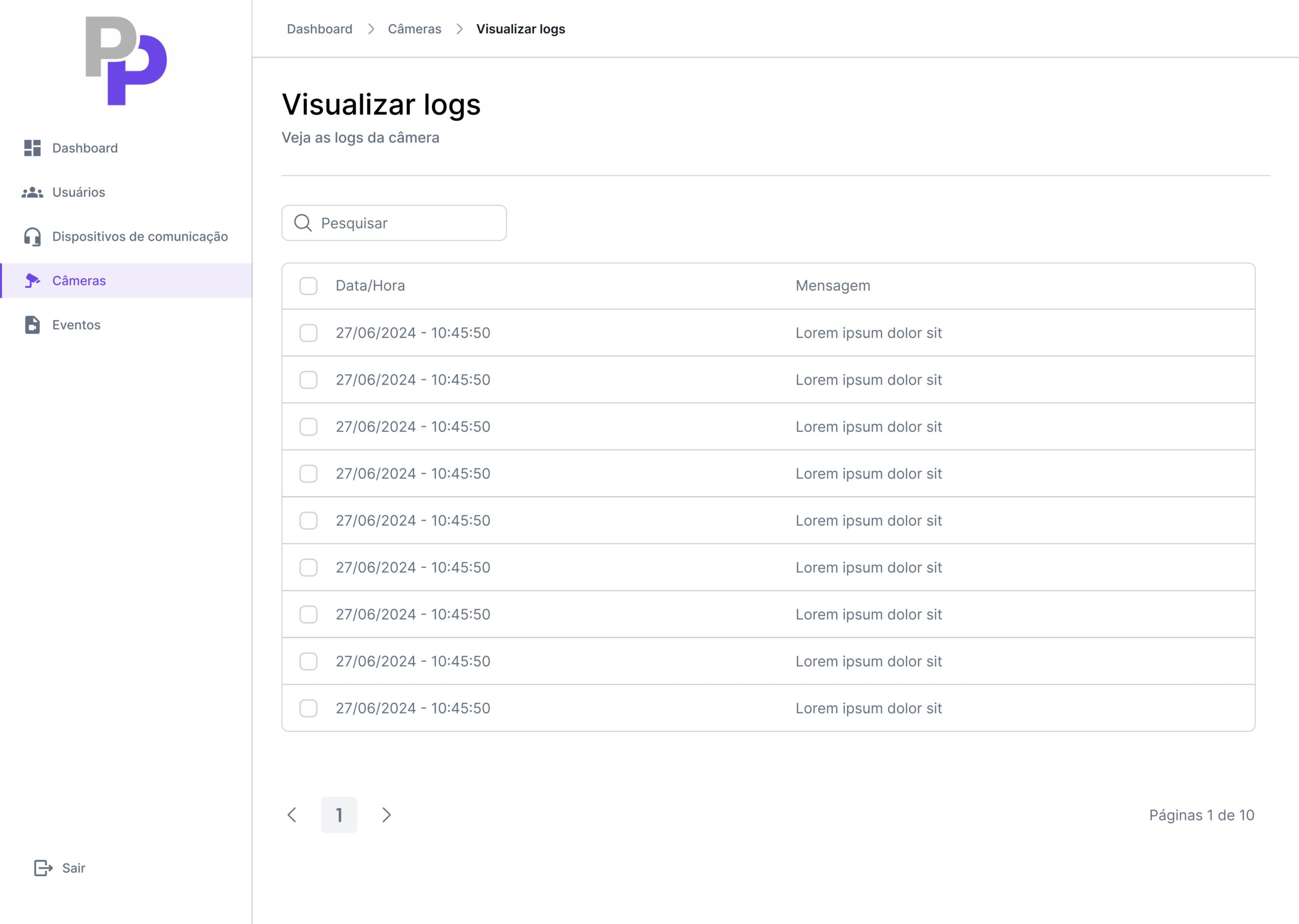Check the last log row checkbox
The image size is (1299, 924).
click(x=309, y=708)
